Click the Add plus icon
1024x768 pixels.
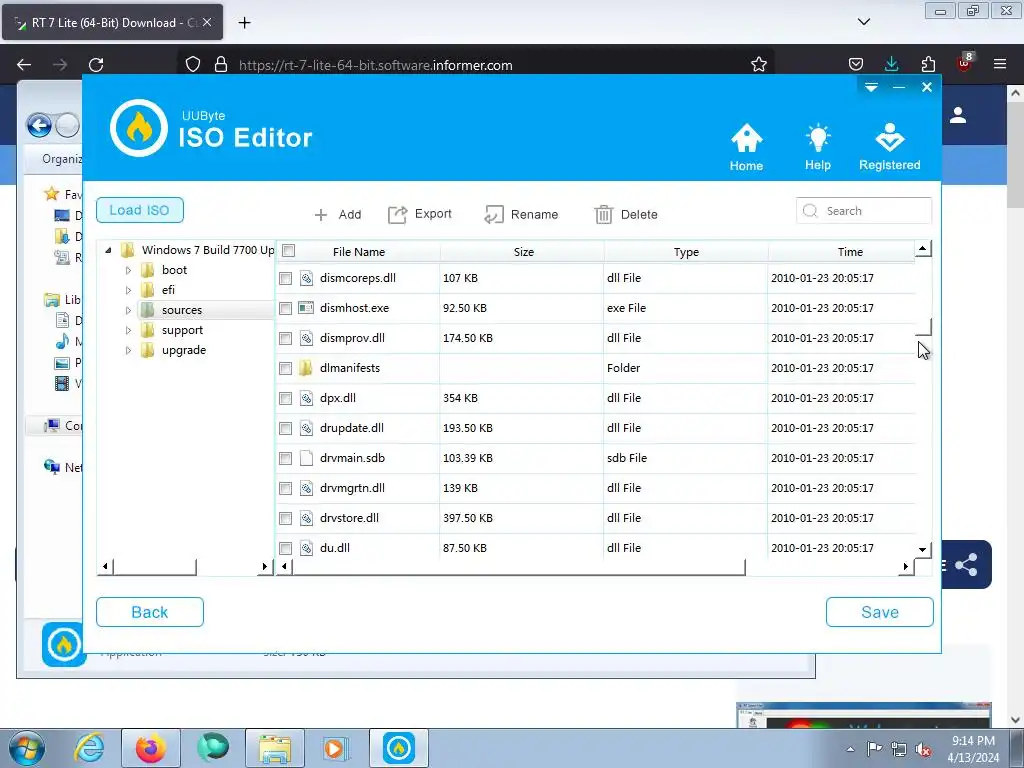pyautogui.click(x=321, y=215)
